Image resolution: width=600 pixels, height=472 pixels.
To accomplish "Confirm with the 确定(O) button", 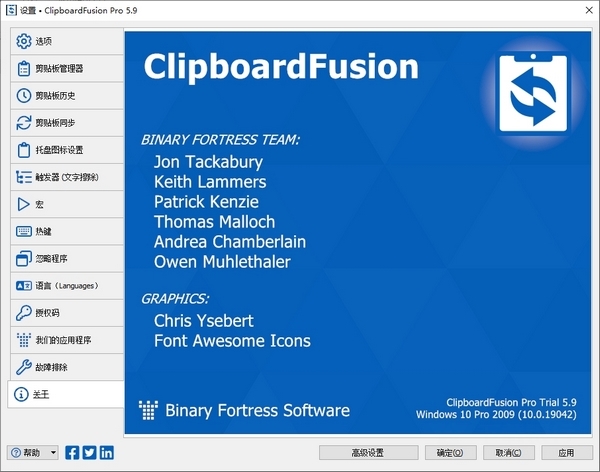I will coord(450,453).
